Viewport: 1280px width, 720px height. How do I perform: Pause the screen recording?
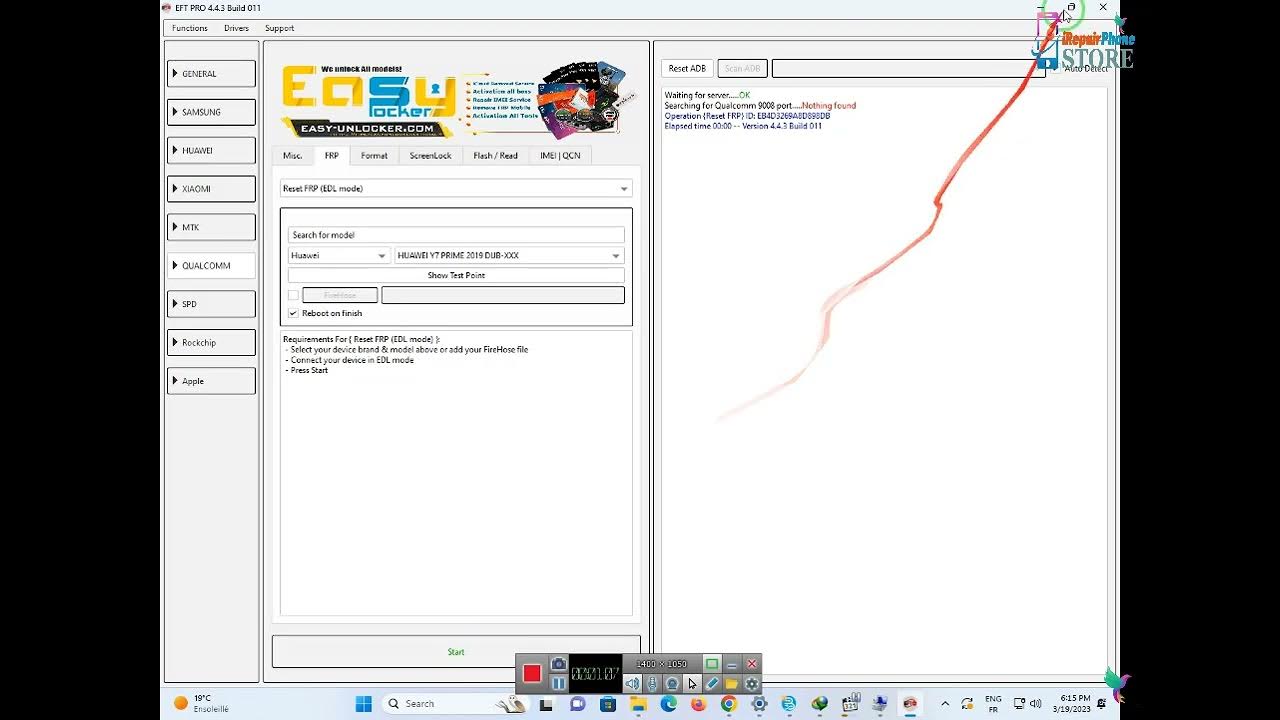click(x=559, y=684)
